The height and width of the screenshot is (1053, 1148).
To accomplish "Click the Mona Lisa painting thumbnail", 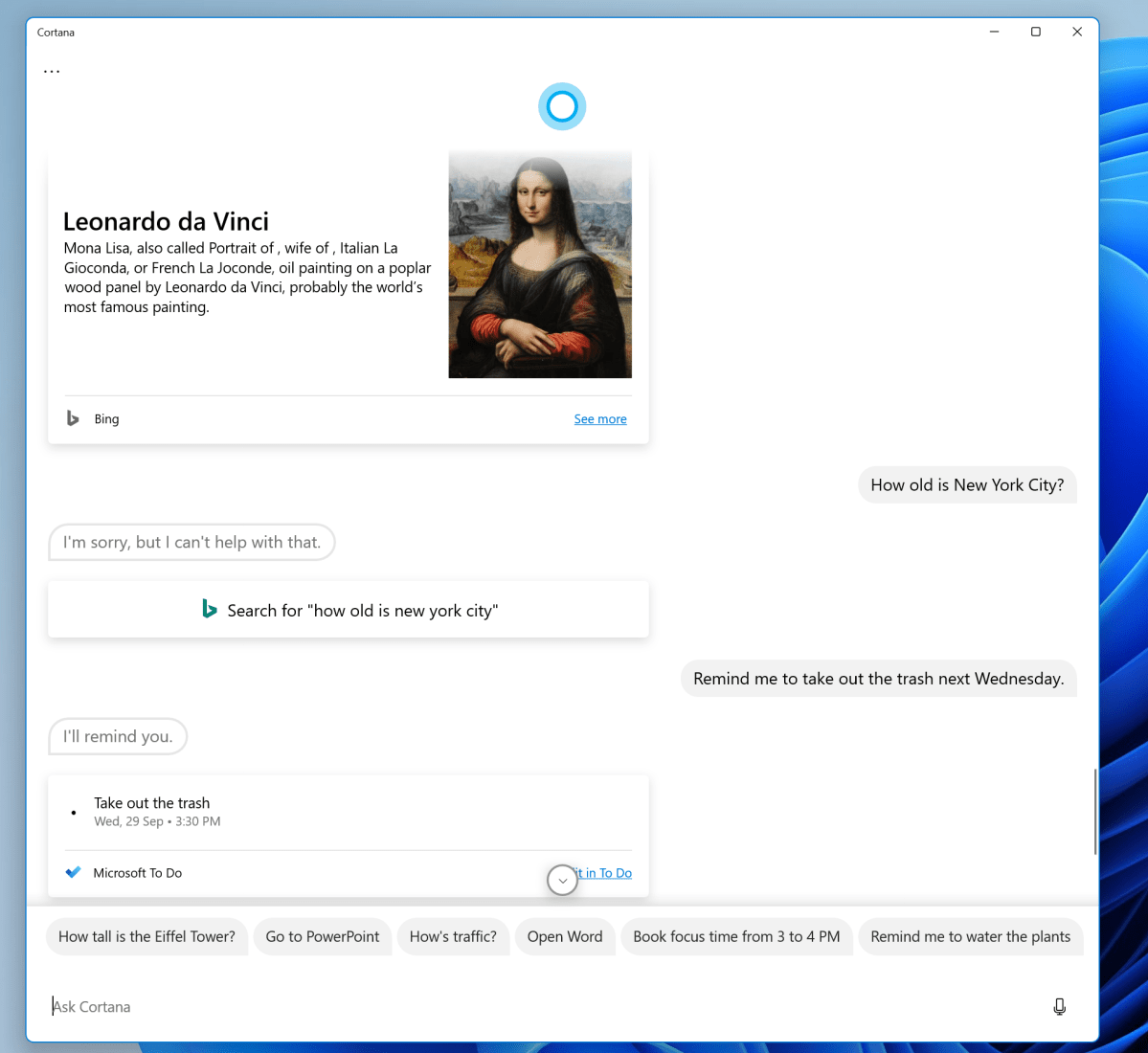I will tap(540, 264).
